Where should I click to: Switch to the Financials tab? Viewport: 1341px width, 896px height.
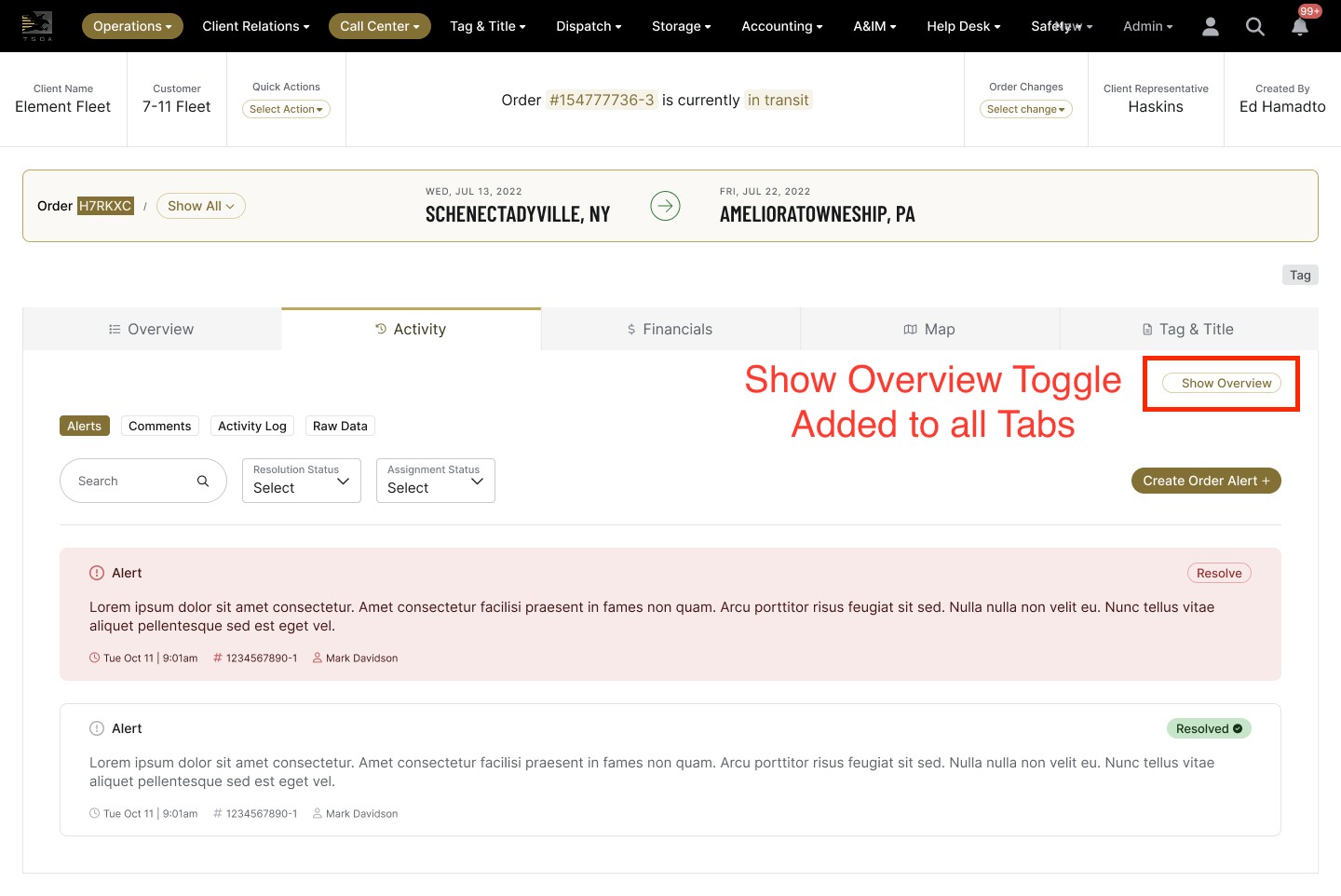point(670,329)
